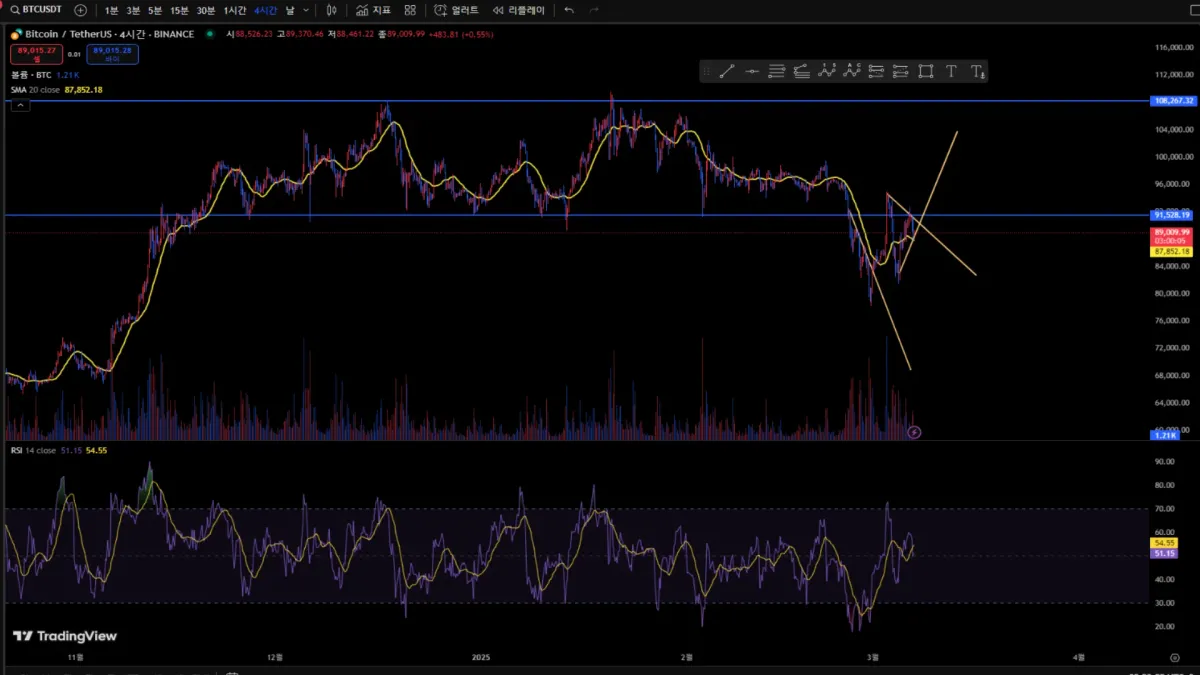Switch to the 15분 timeframe
The height and width of the screenshot is (675, 1200).
point(179,10)
